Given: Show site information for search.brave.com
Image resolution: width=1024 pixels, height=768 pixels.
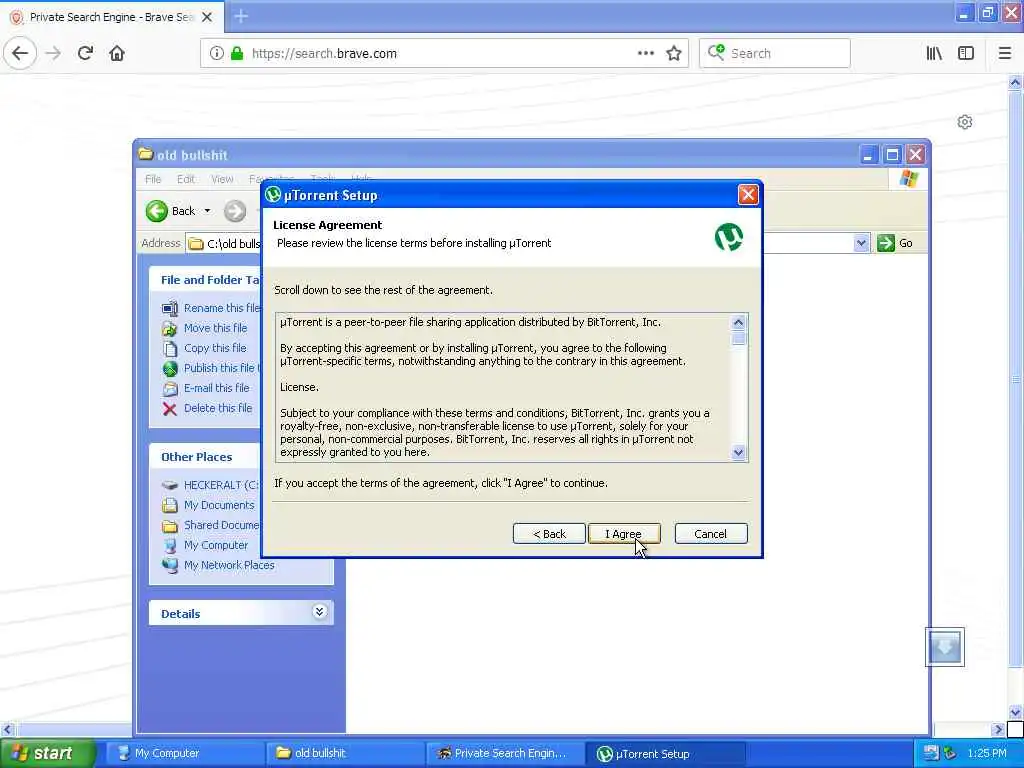Looking at the screenshot, I should [216, 54].
